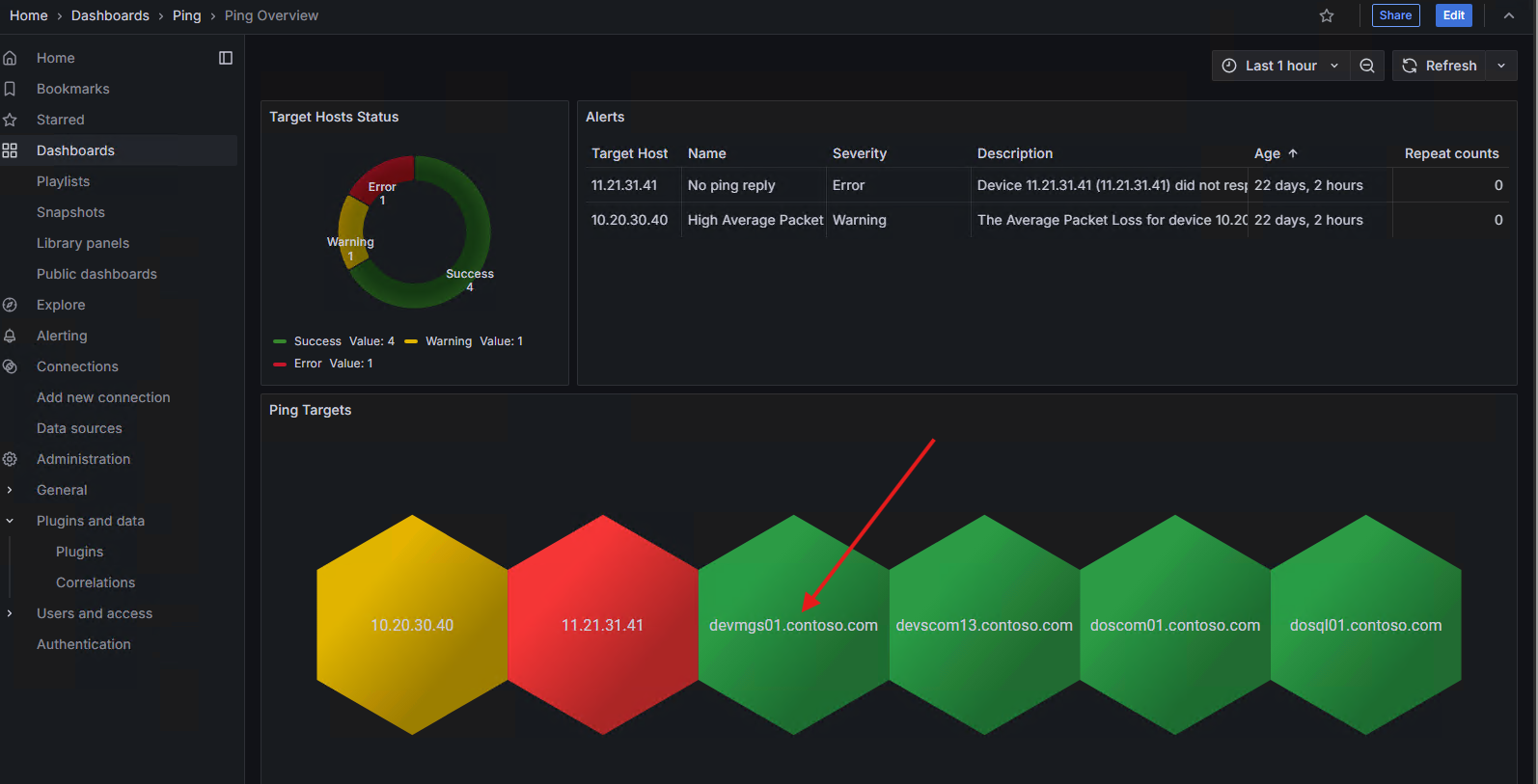Star this dashboard as favorite

[x=1327, y=15]
